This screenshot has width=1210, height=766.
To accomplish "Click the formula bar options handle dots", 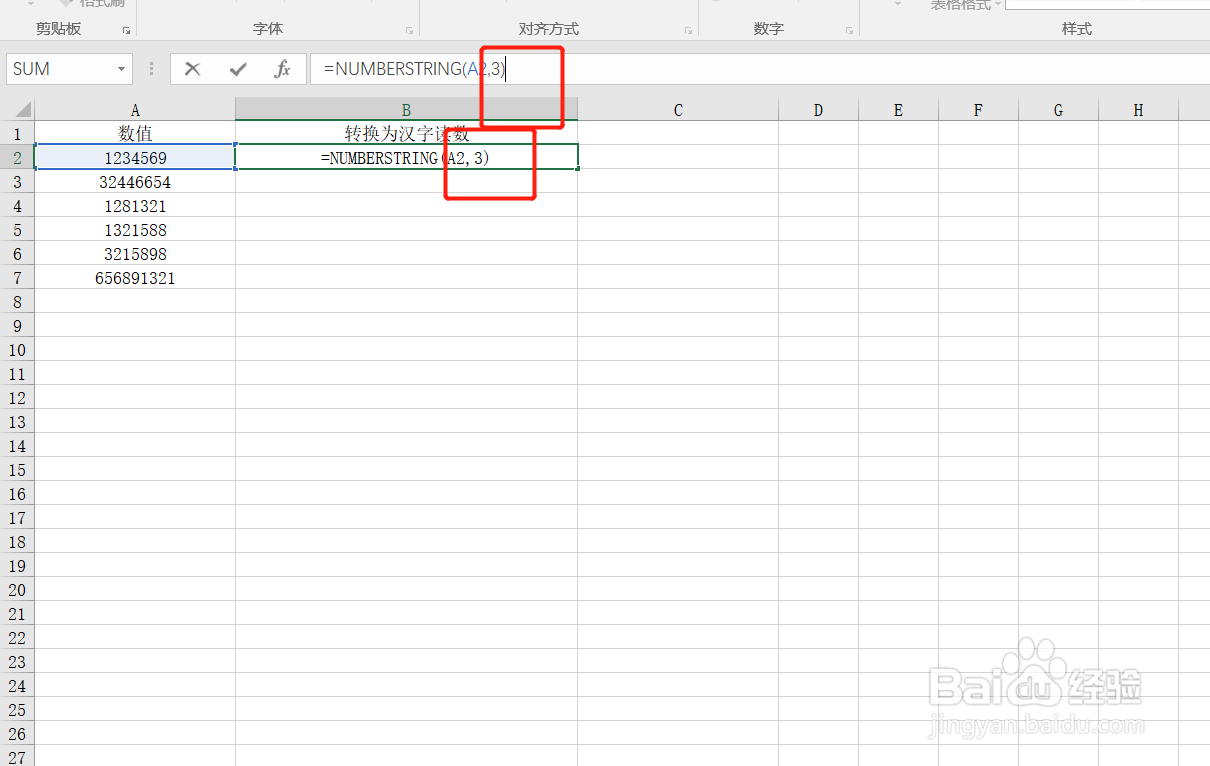I will coord(152,69).
